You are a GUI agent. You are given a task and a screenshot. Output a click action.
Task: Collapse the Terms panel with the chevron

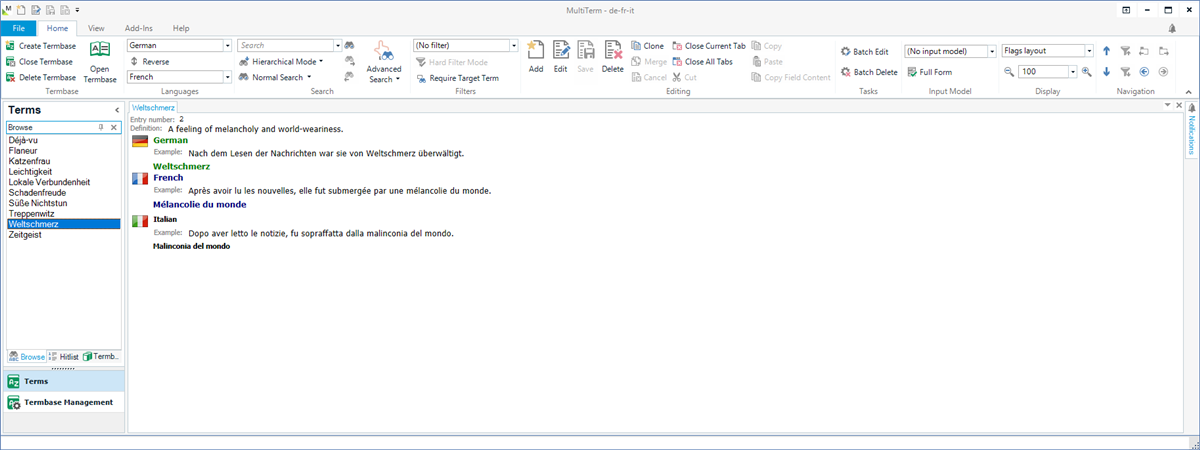(117, 110)
